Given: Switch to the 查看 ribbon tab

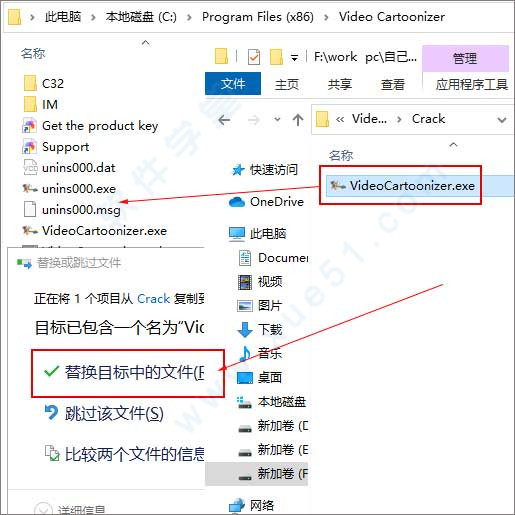Looking at the screenshot, I should click(392, 84).
